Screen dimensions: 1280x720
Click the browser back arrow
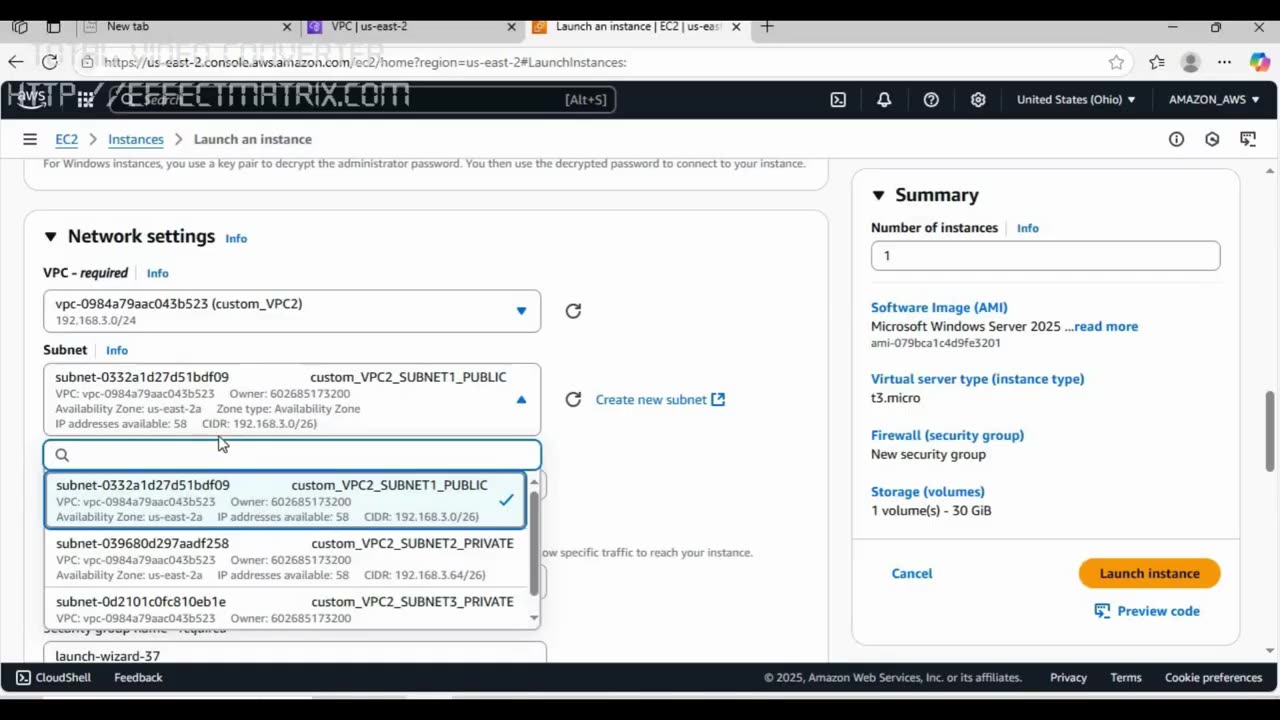[x=16, y=62]
